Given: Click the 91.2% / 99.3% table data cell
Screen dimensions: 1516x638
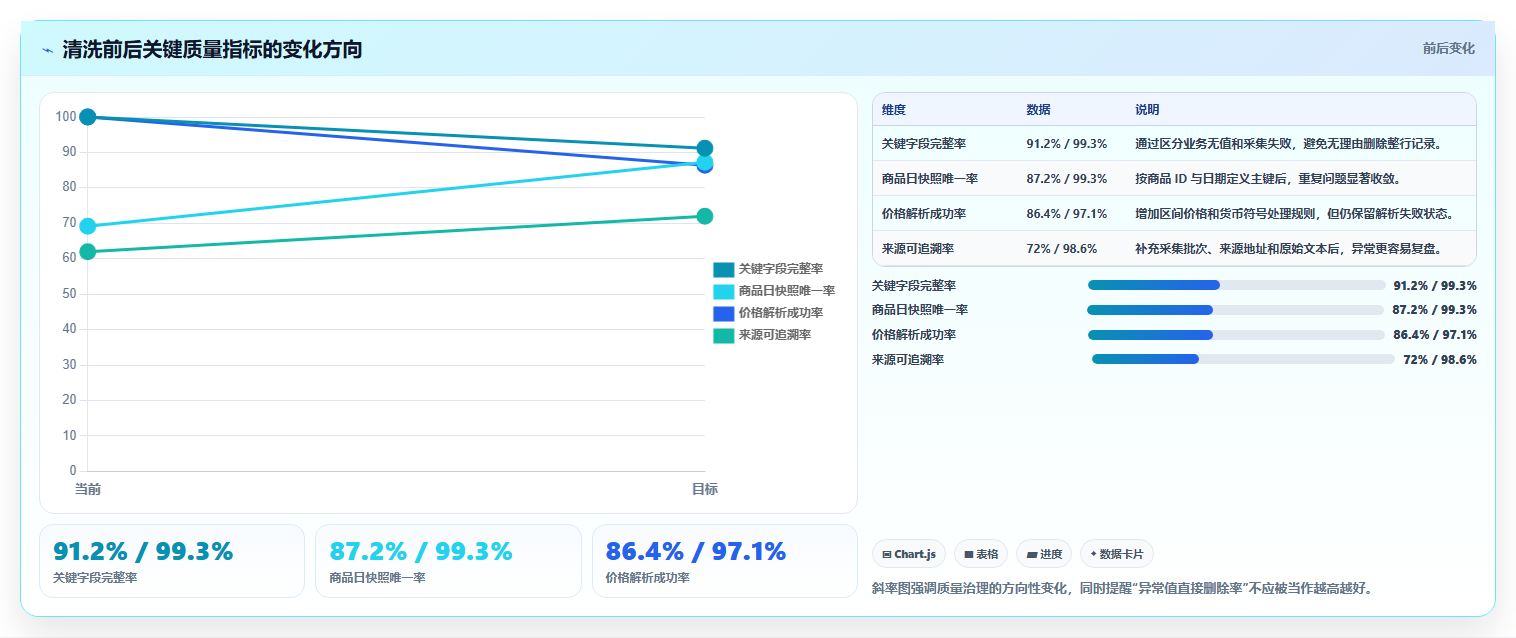Looking at the screenshot, I should coord(1072,143).
